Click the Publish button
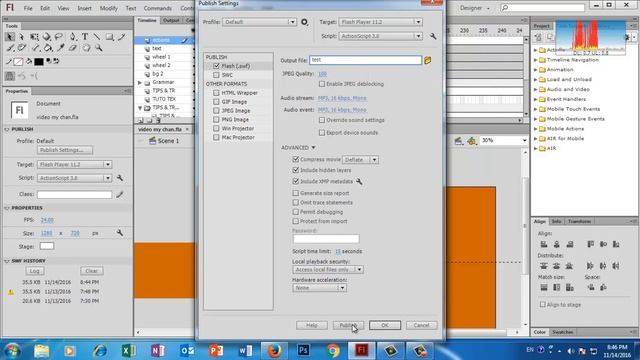Viewport: 640px width, 360px height. [x=348, y=325]
